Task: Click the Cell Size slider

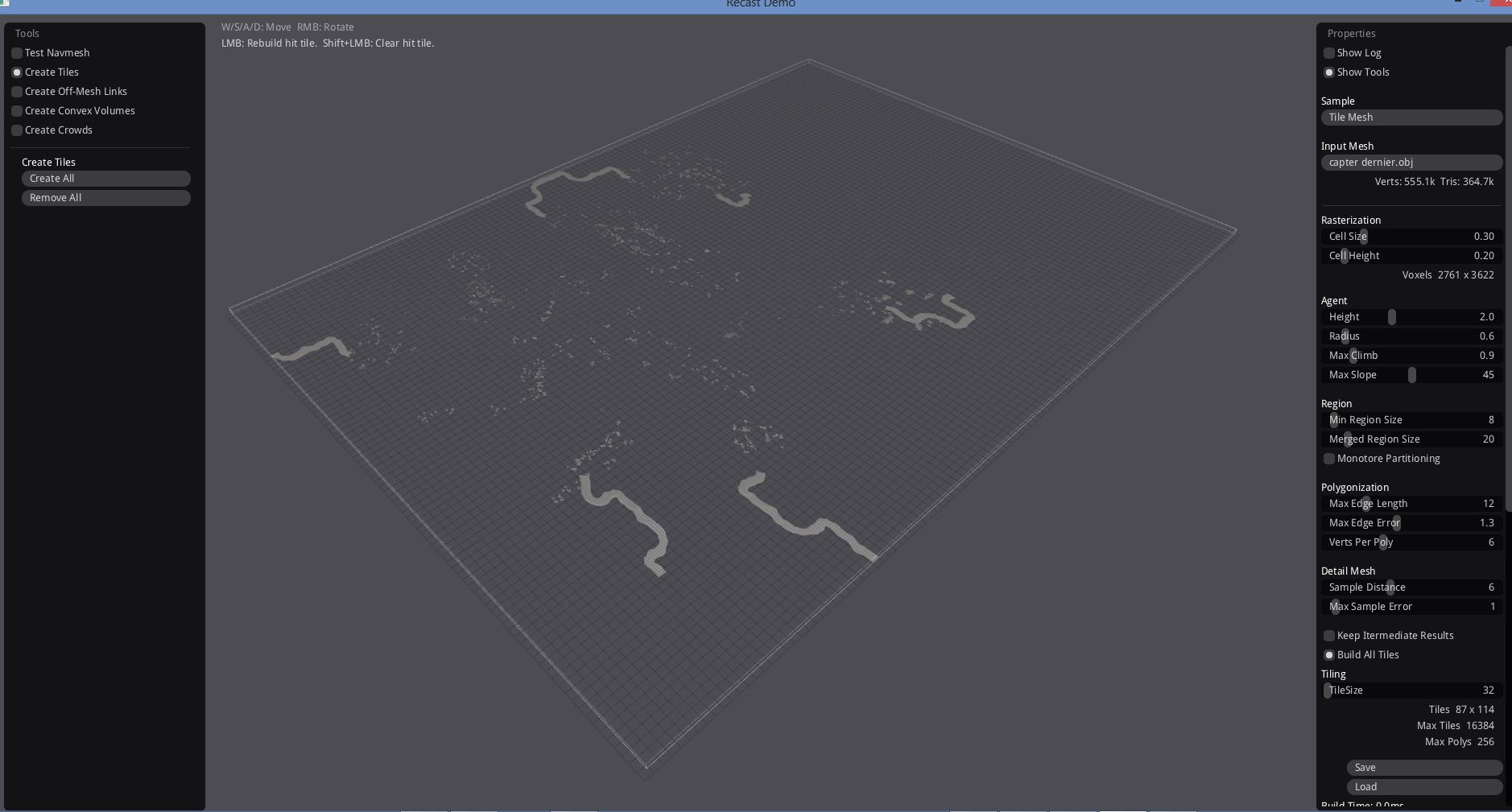Action: coord(1411,237)
